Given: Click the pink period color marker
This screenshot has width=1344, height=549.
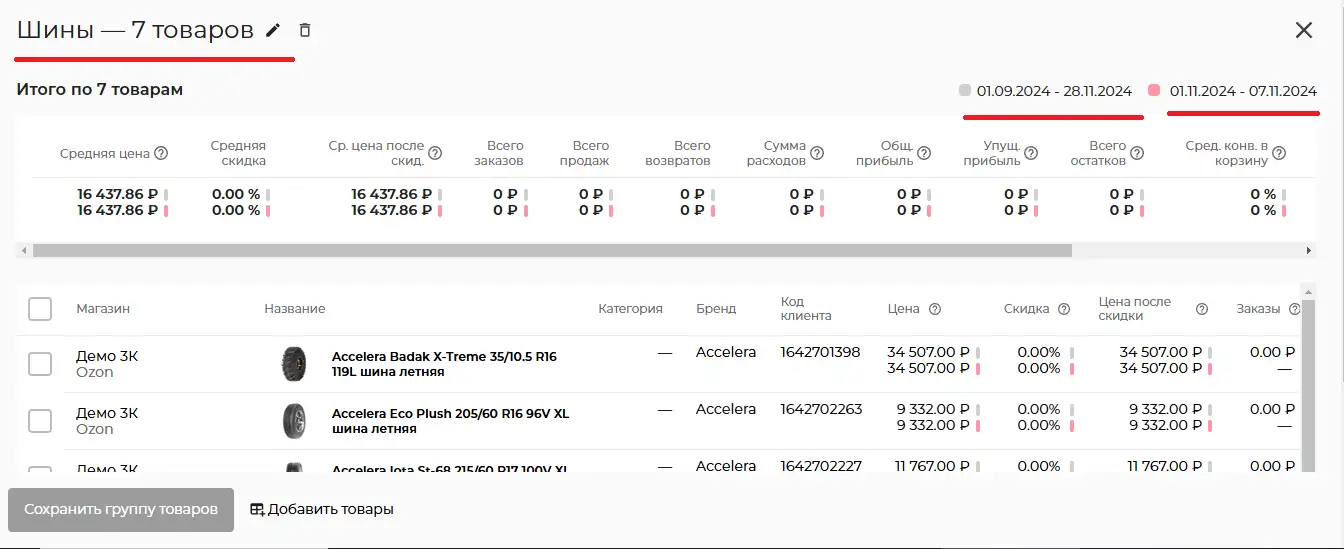Looking at the screenshot, I should (1154, 90).
